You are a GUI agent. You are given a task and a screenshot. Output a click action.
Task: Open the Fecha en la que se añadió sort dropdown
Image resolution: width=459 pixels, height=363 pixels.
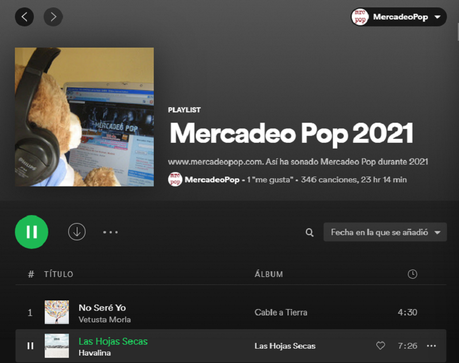click(x=385, y=232)
